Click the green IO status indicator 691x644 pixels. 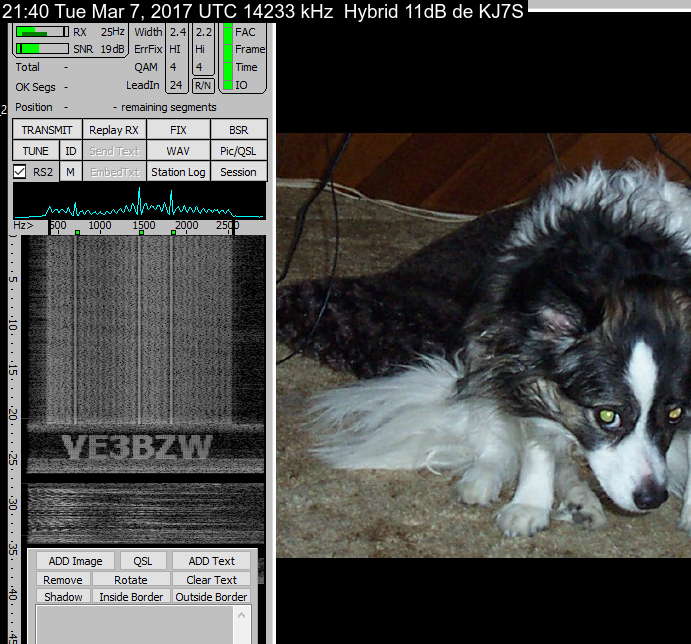pos(228,85)
